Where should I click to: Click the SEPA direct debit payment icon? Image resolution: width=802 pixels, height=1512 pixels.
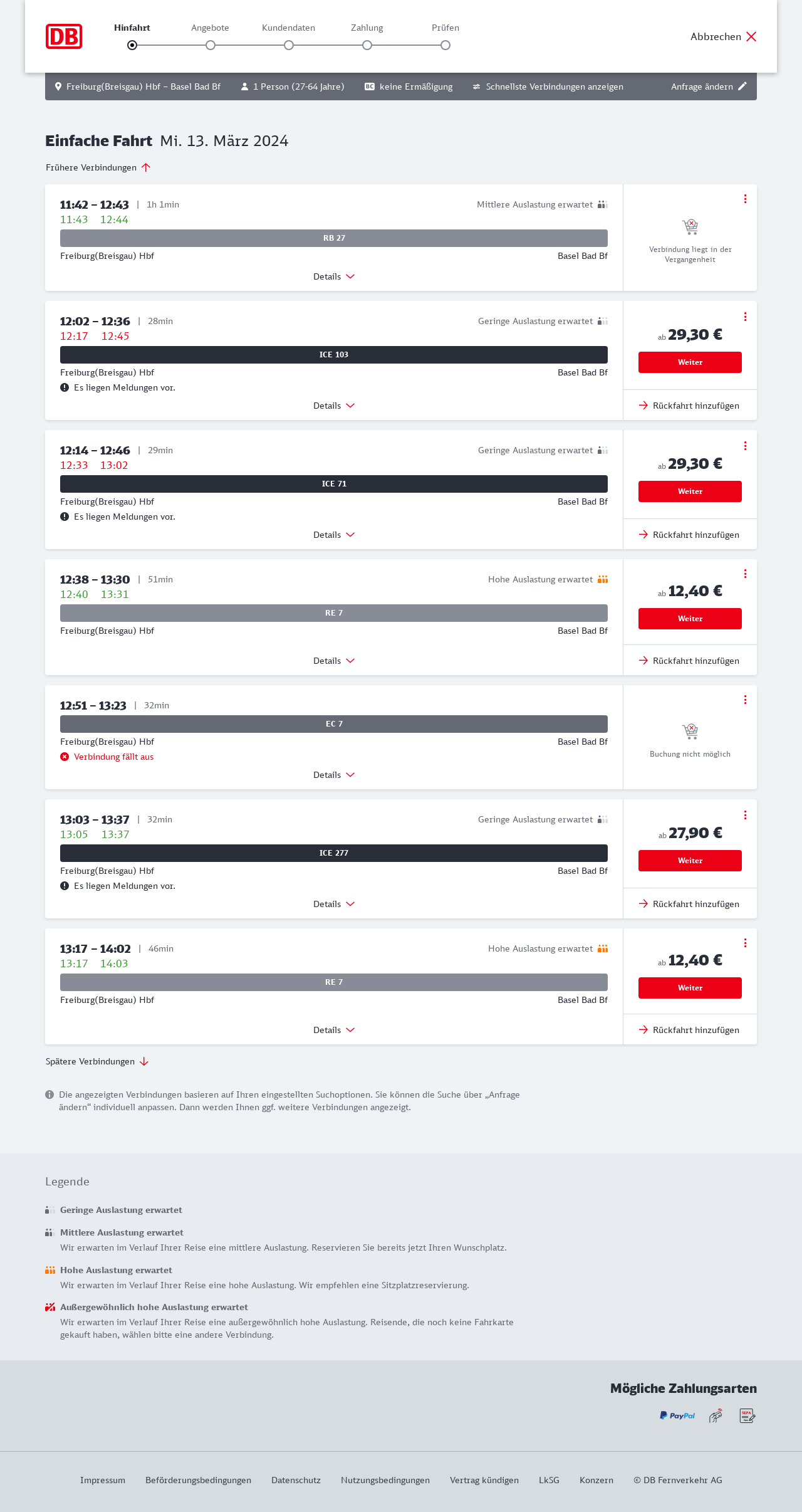tap(747, 1415)
